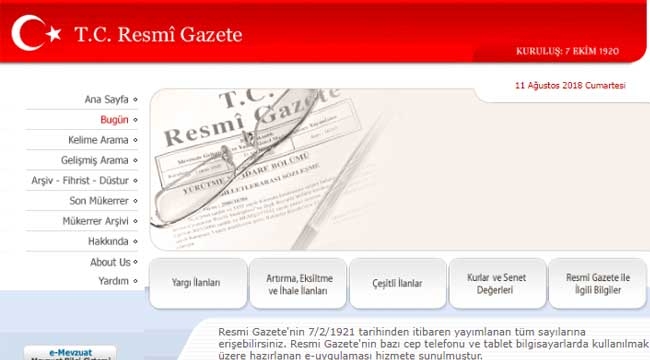650x360 pixels.
Task: Open Kurlar ve Senet Değerleri
Action: click(497, 283)
